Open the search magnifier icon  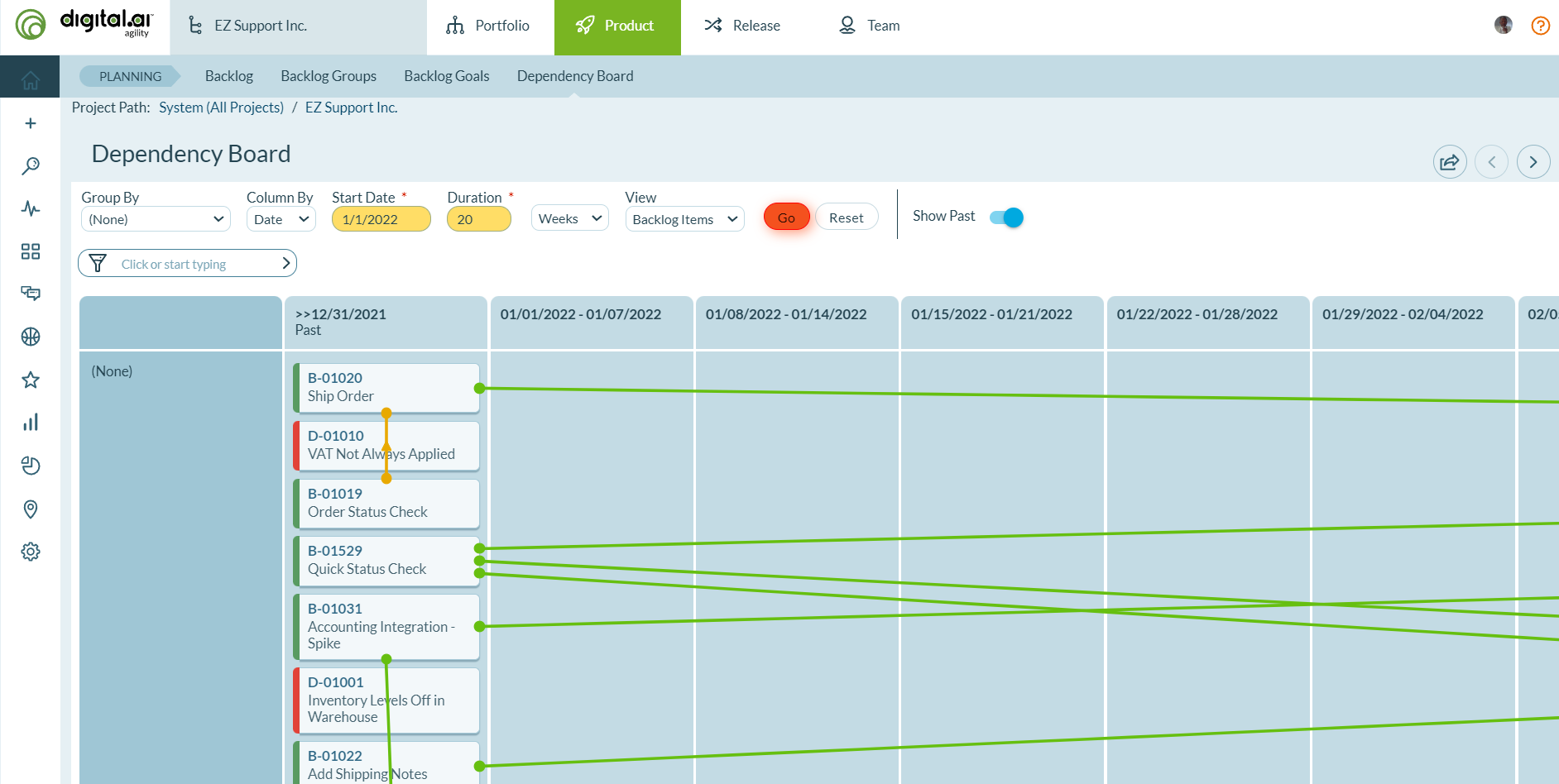(31, 165)
